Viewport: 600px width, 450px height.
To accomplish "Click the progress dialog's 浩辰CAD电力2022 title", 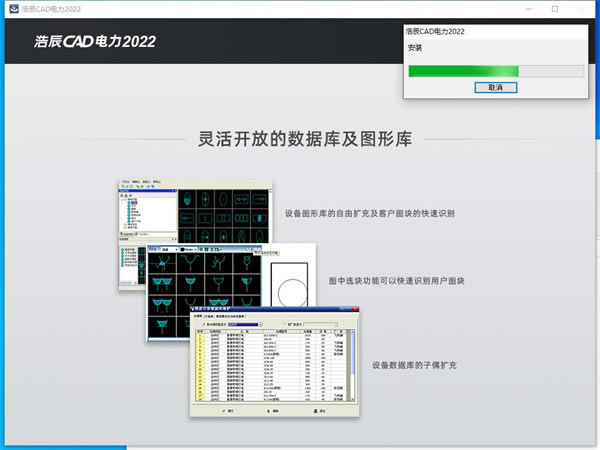I will click(x=436, y=32).
